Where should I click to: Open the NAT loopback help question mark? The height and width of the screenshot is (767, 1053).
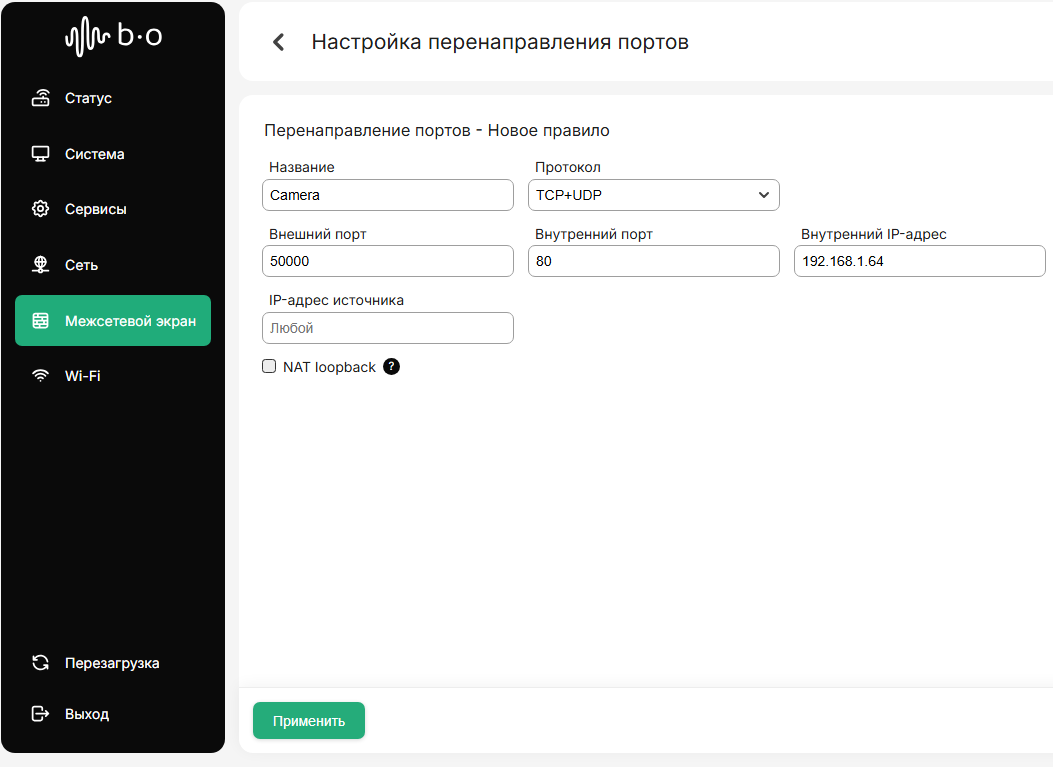pyautogui.click(x=392, y=367)
